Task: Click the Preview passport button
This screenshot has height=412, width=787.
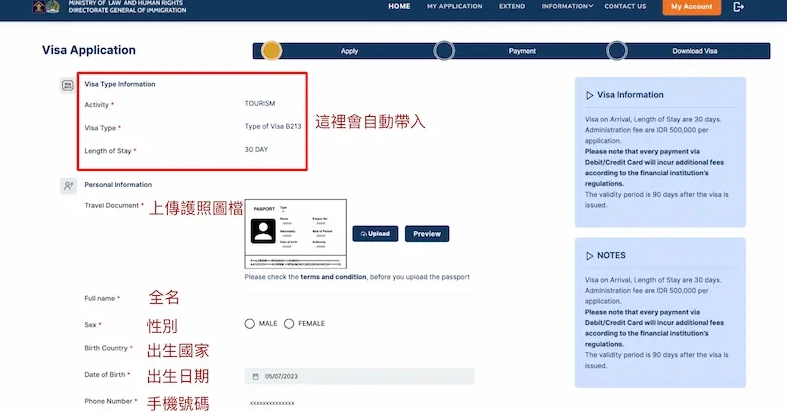Action: [427, 234]
